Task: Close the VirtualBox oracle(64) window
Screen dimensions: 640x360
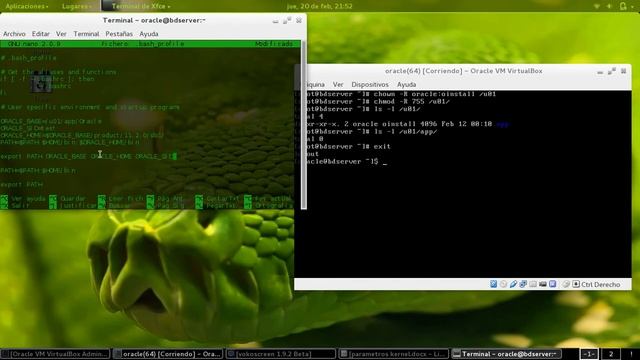Action: (623, 71)
